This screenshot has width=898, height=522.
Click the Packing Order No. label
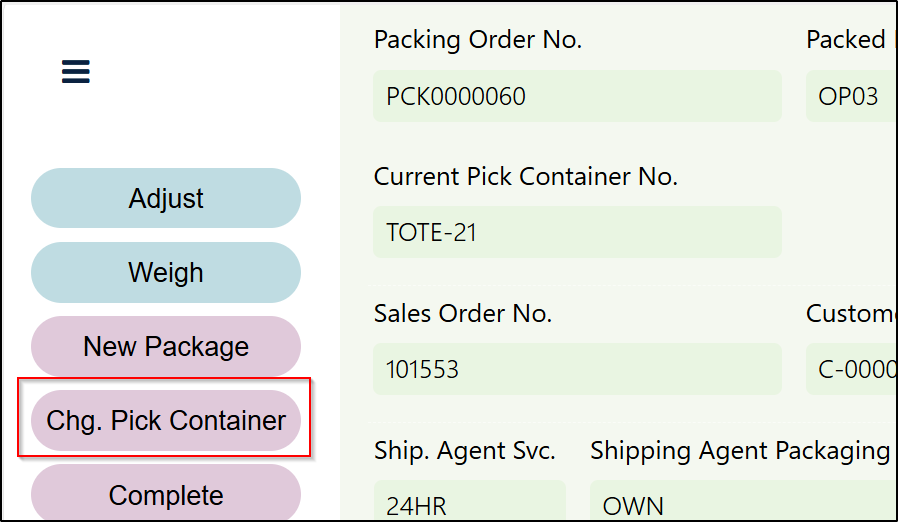[477, 40]
